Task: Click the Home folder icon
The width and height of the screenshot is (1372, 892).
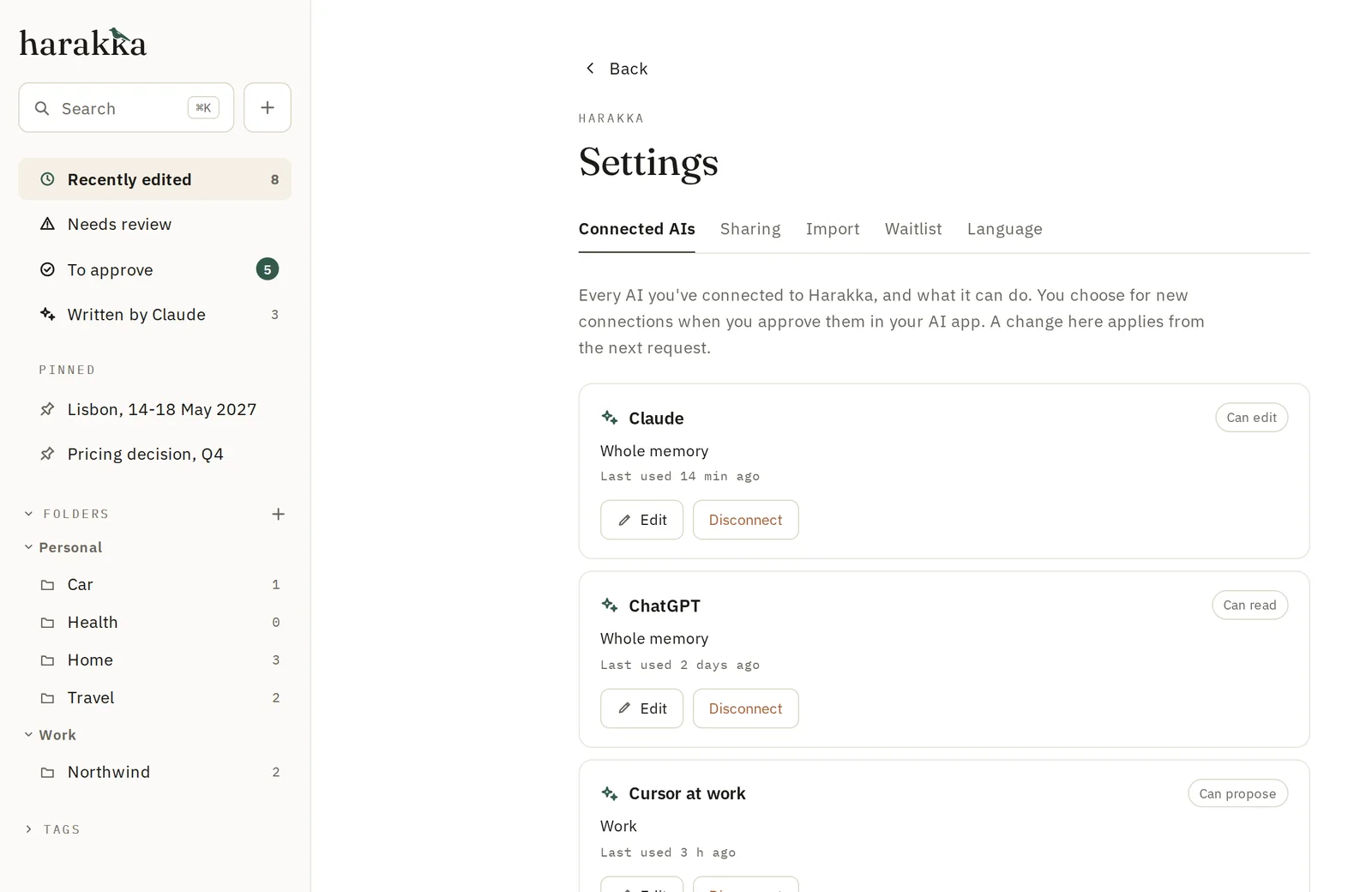Action: [x=48, y=660]
